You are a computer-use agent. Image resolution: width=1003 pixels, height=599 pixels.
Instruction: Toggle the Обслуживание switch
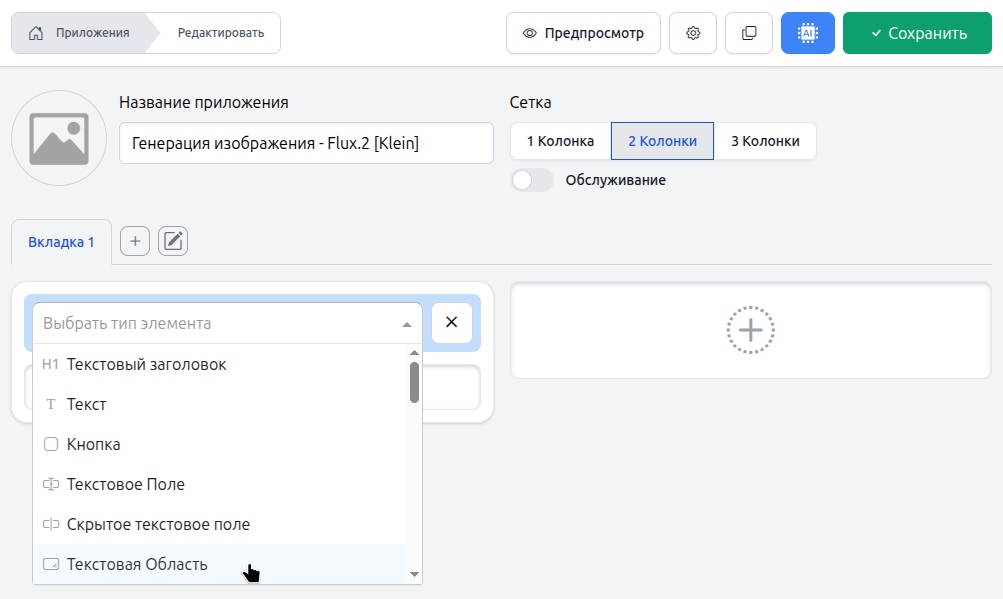point(532,180)
